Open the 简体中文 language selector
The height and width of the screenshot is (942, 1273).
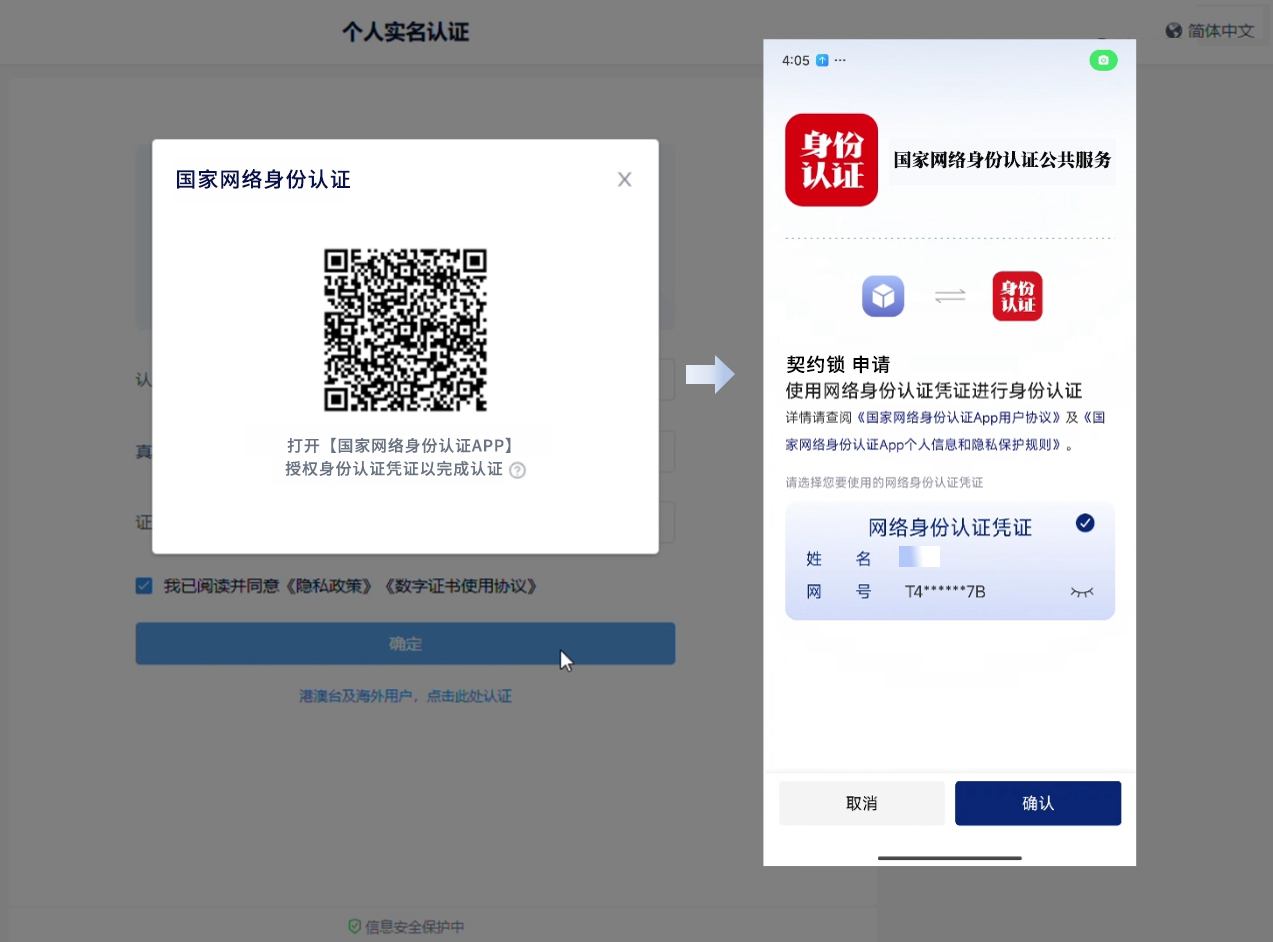[x=1210, y=31]
